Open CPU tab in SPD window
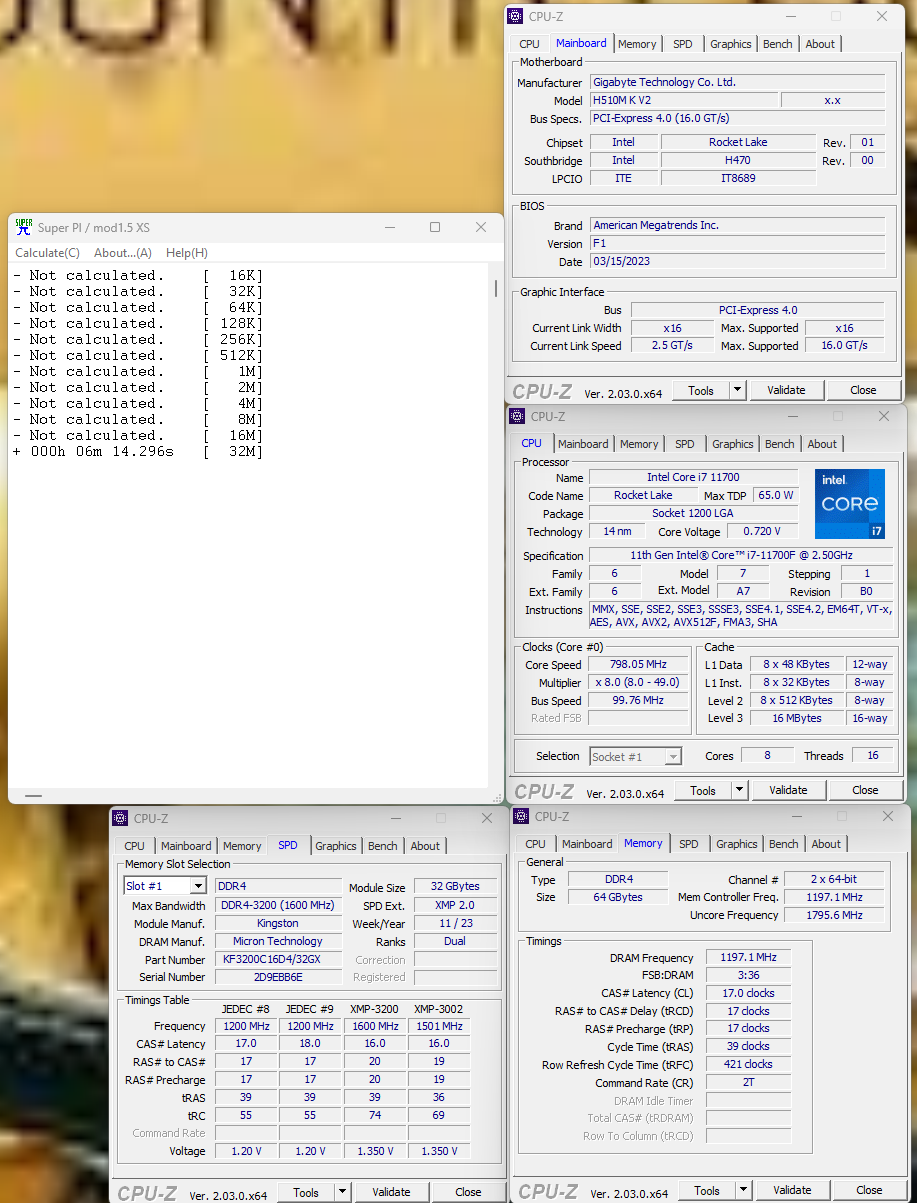Image resolution: width=917 pixels, height=1203 pixels. point(134,846)
